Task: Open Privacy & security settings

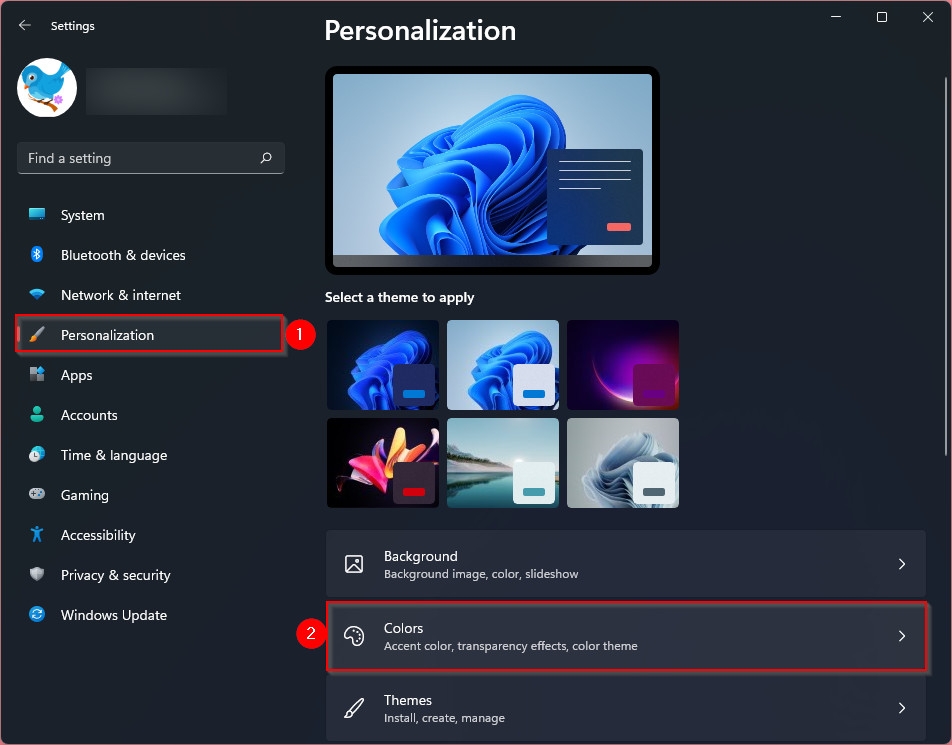Action: (x=151, y=575)
